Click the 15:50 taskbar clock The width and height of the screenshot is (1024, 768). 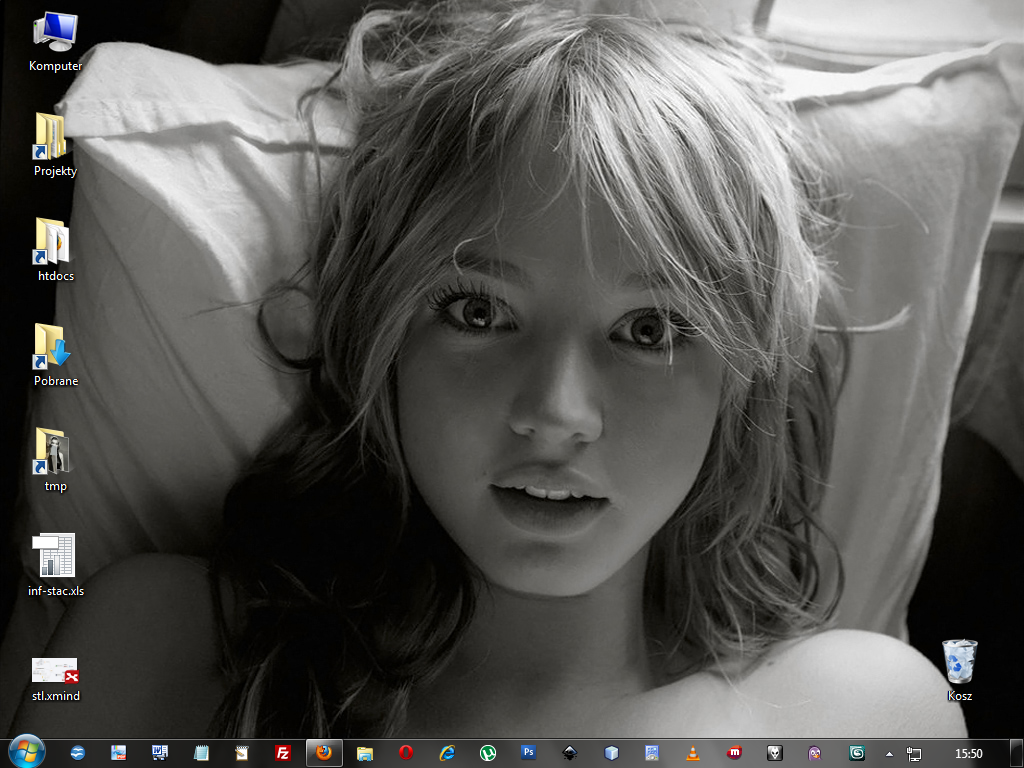click(968, 754)
